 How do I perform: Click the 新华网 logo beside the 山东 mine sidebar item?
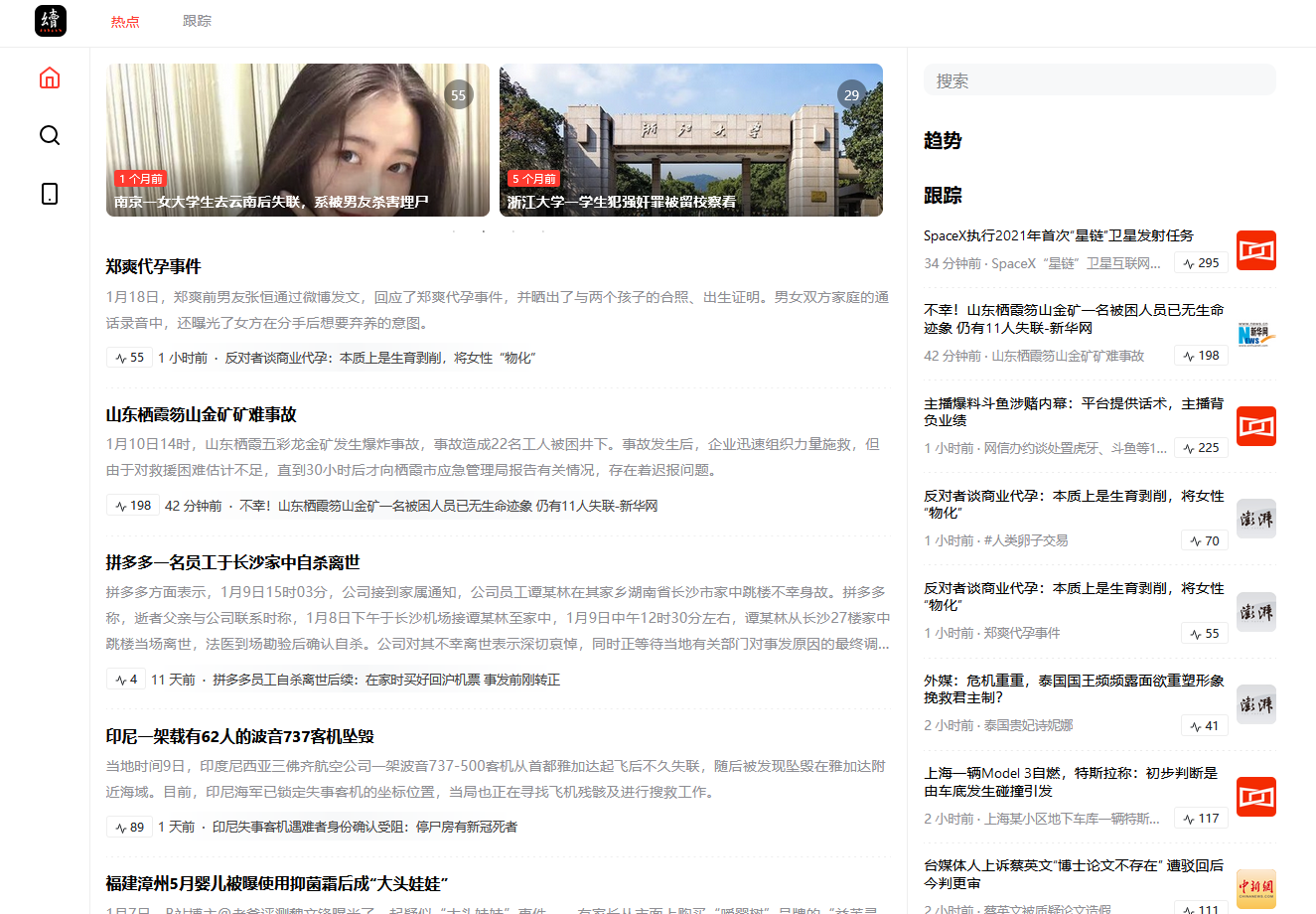[1256, 334]
